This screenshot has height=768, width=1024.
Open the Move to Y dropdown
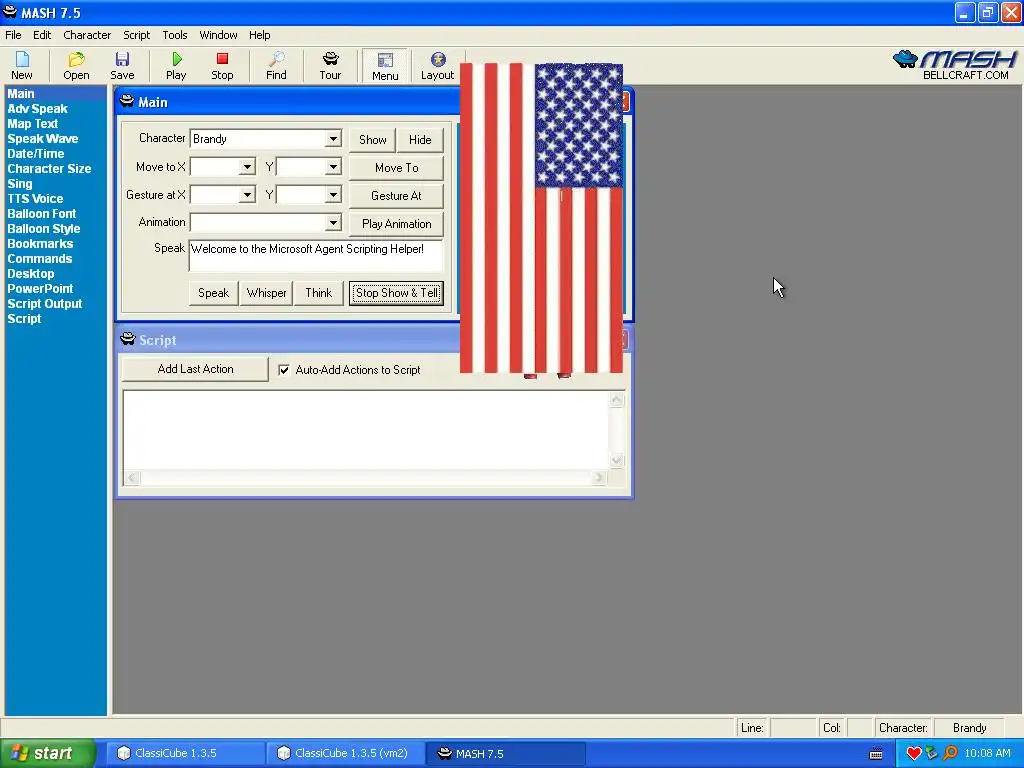tap(333, 167)
